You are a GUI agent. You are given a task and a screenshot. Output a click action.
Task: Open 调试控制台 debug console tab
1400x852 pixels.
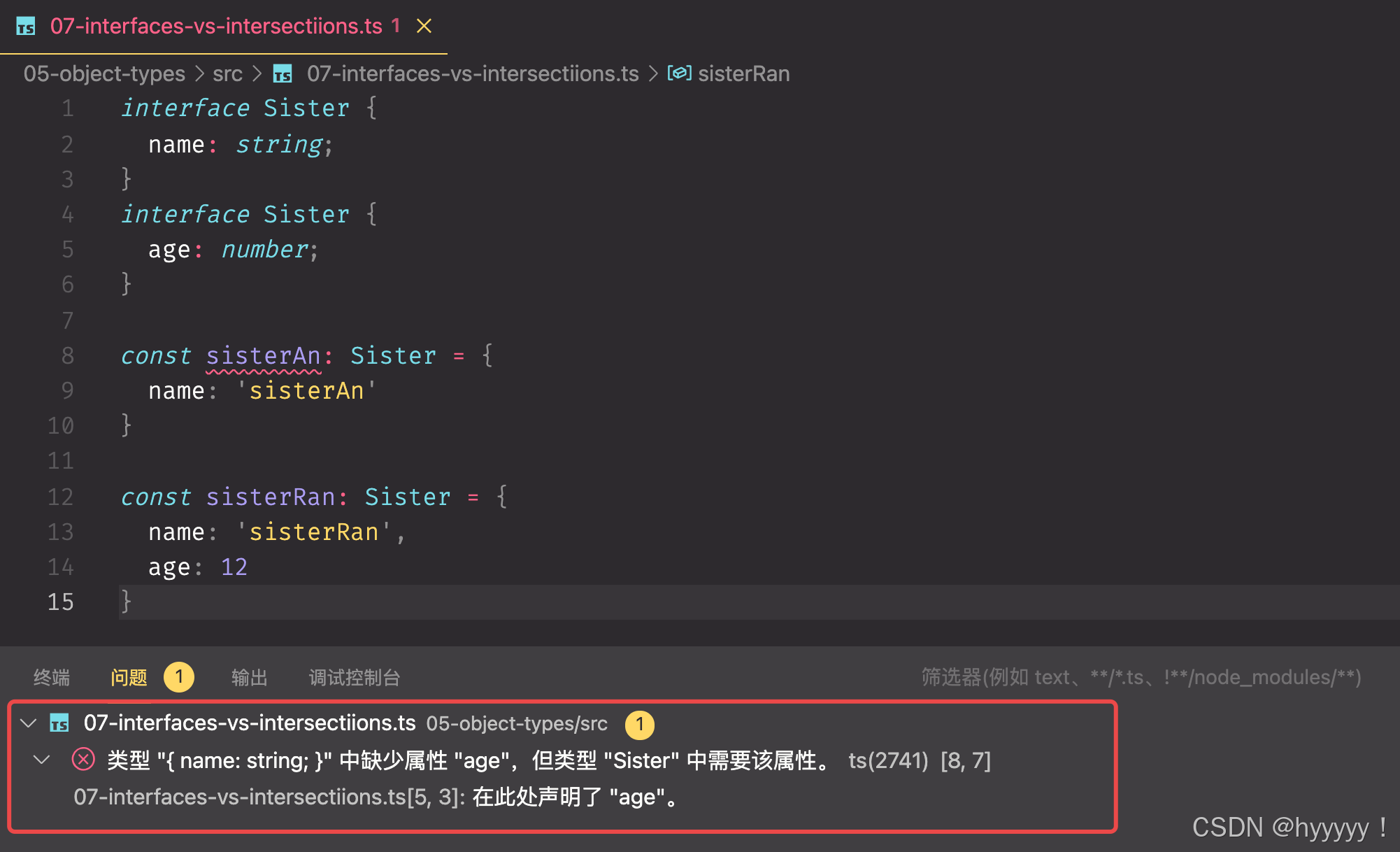pyautogui.click(x=355, y=677)
